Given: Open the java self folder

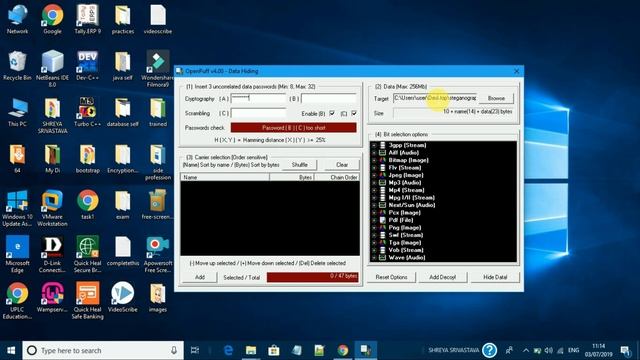Looking at the screenshot, I should click(122, 65).
